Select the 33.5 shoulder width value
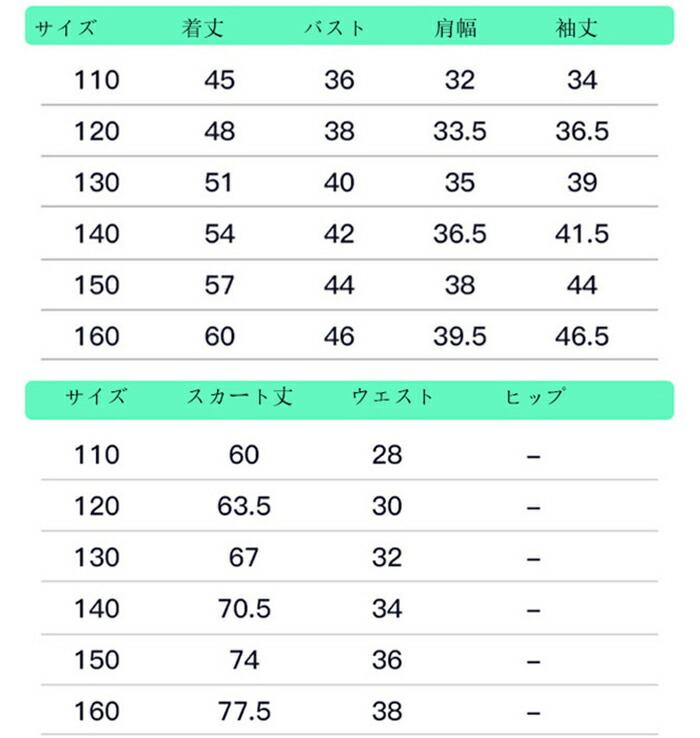The width and height of the screenshot is (700, 738). point(460,131)
